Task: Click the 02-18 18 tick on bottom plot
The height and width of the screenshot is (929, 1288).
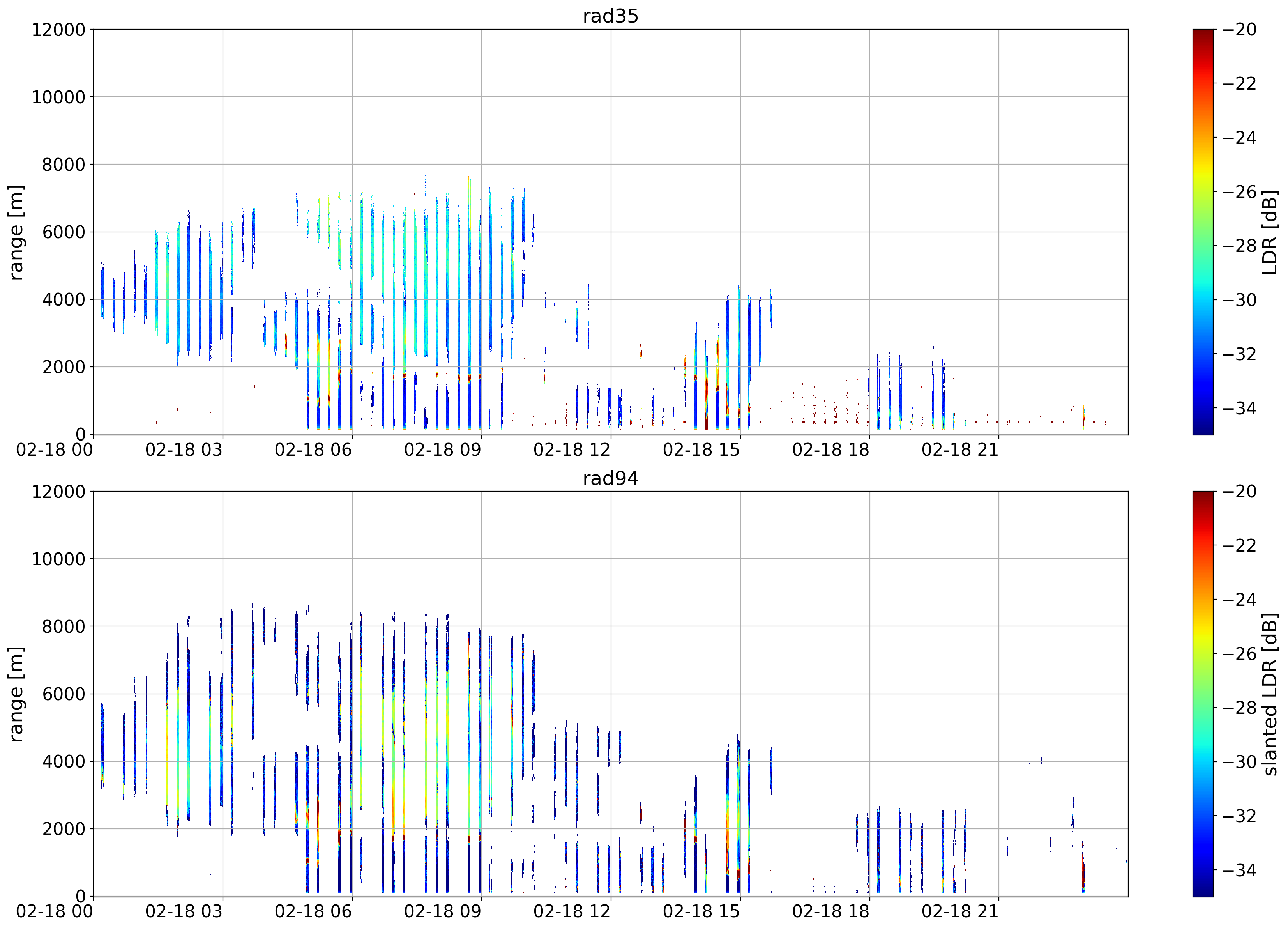Action: (831, 912)
